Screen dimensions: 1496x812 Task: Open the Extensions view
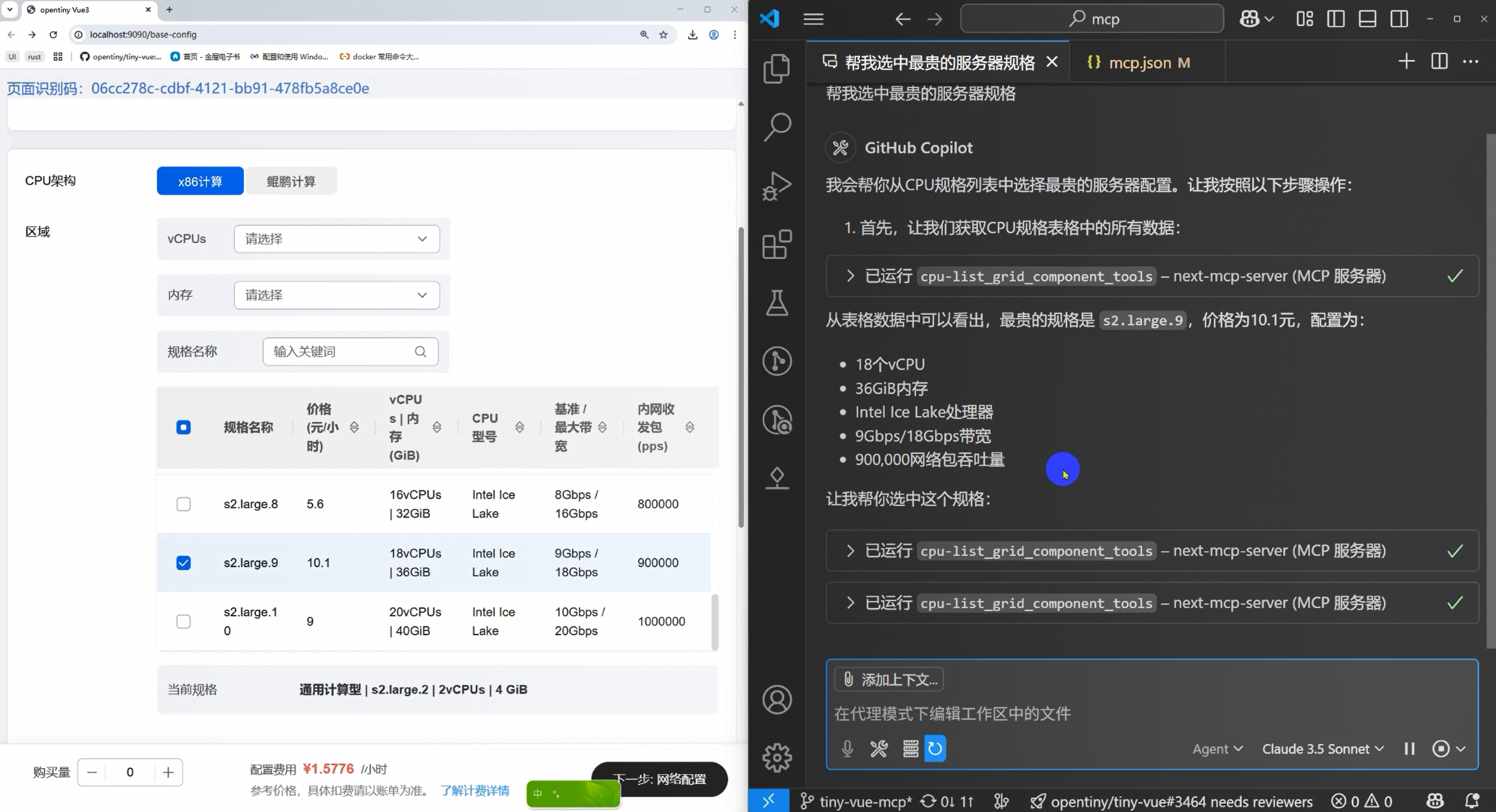(x=776, y=244)
